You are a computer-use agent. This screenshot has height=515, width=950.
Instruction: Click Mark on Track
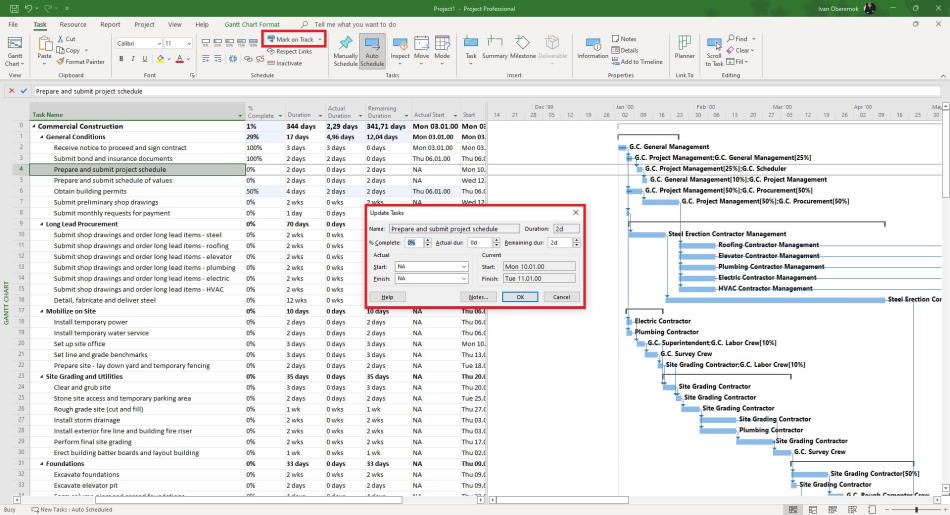[290, 39]
